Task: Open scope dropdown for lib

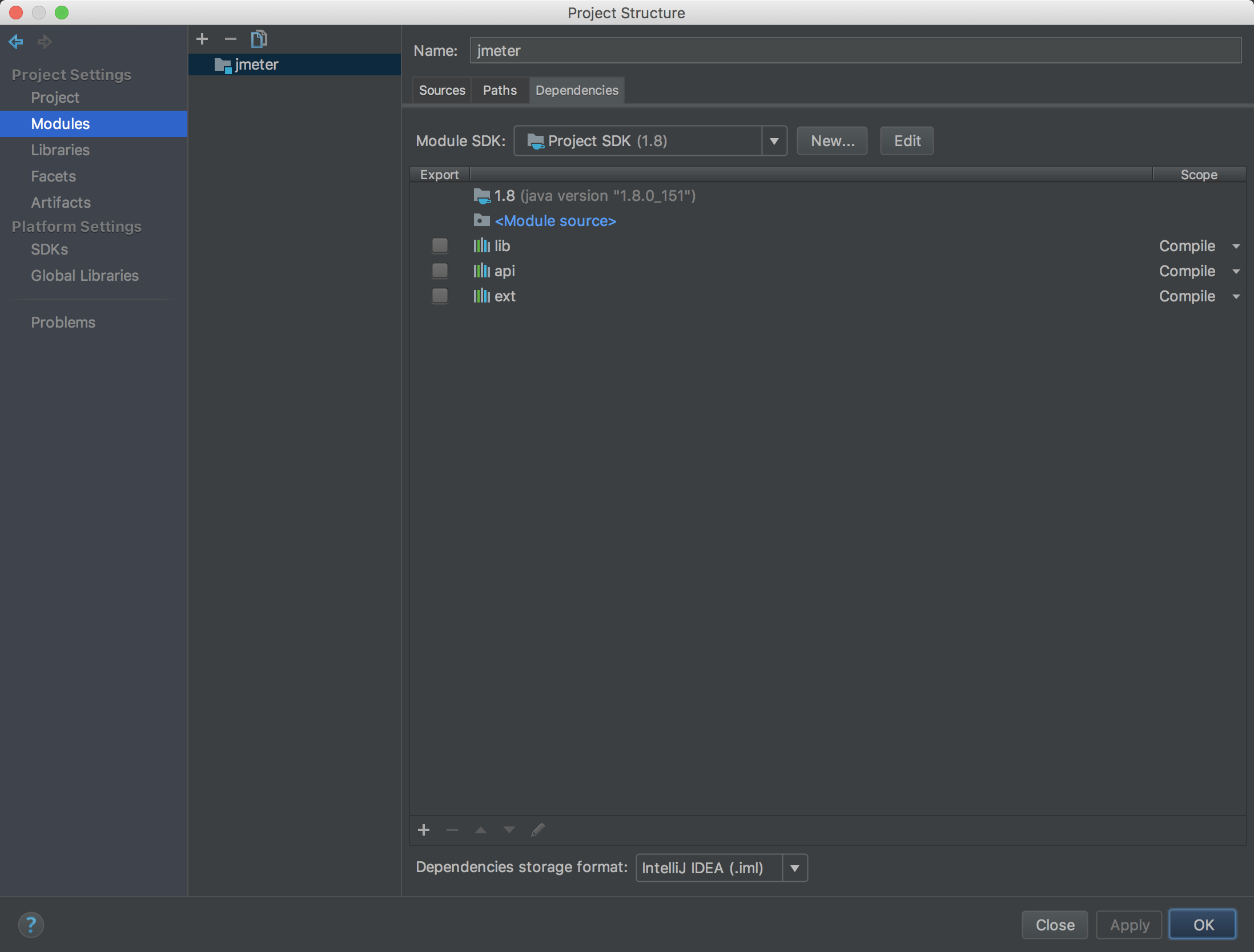Action: click(x=1236, y=247)
